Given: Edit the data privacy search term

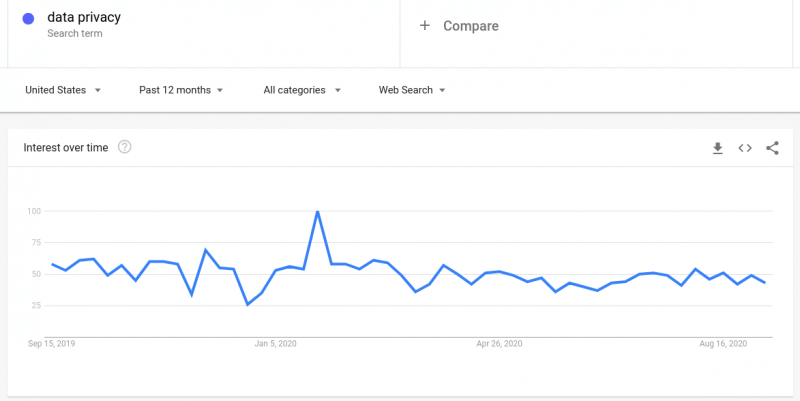Looking at the screenshot, I should pyautogui.click(x=84, y=17).
